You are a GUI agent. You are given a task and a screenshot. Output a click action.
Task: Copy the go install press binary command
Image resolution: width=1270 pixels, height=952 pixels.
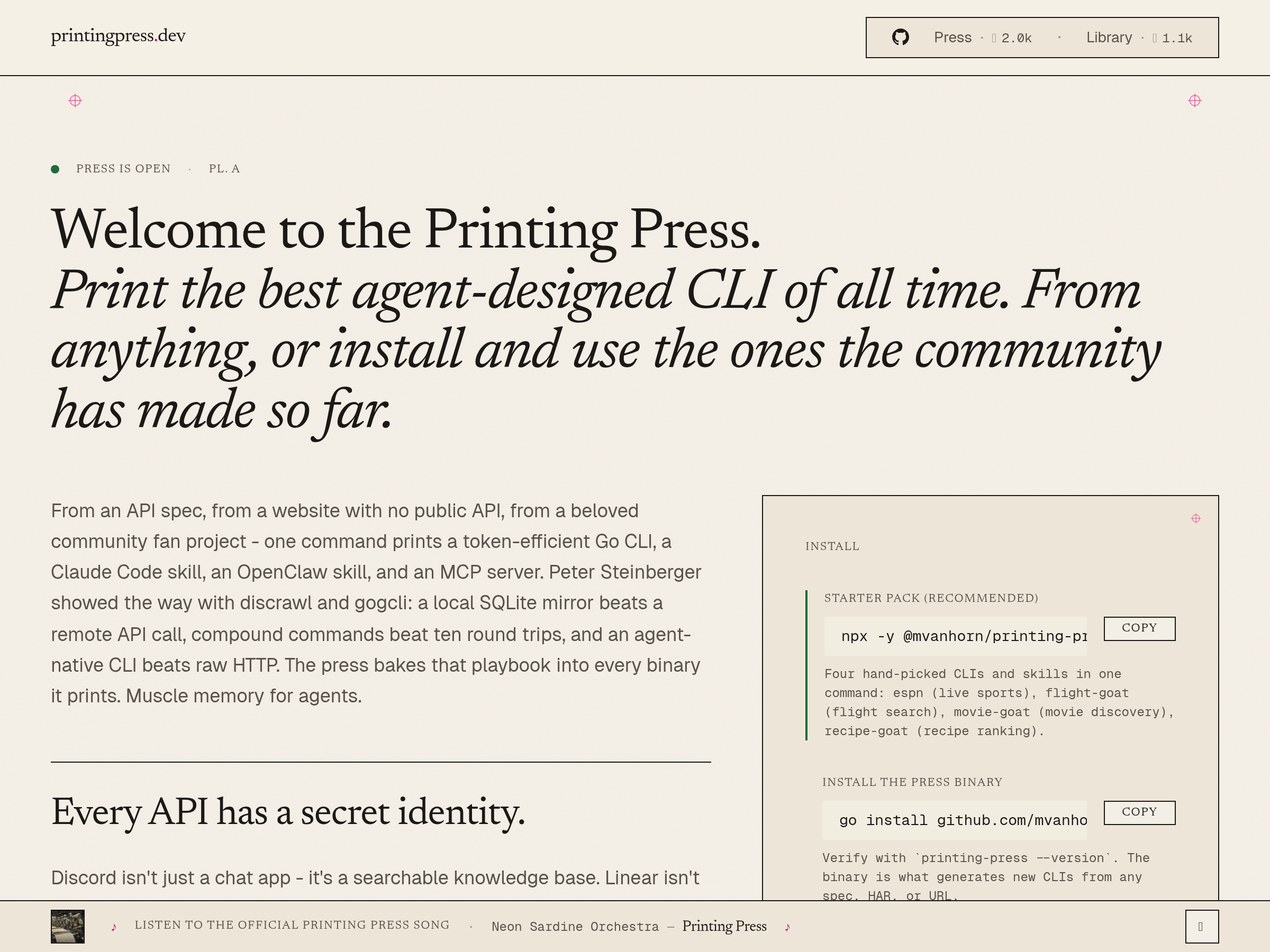pyautogui.click(x=1139, y=812)
